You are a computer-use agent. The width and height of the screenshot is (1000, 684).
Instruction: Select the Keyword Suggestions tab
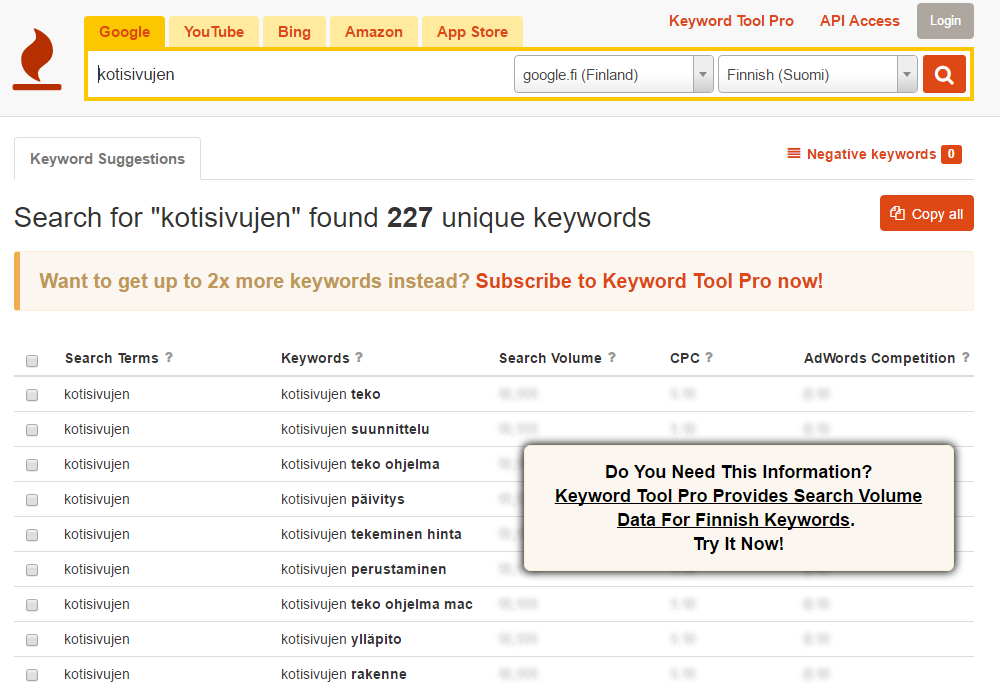point(107,159)
